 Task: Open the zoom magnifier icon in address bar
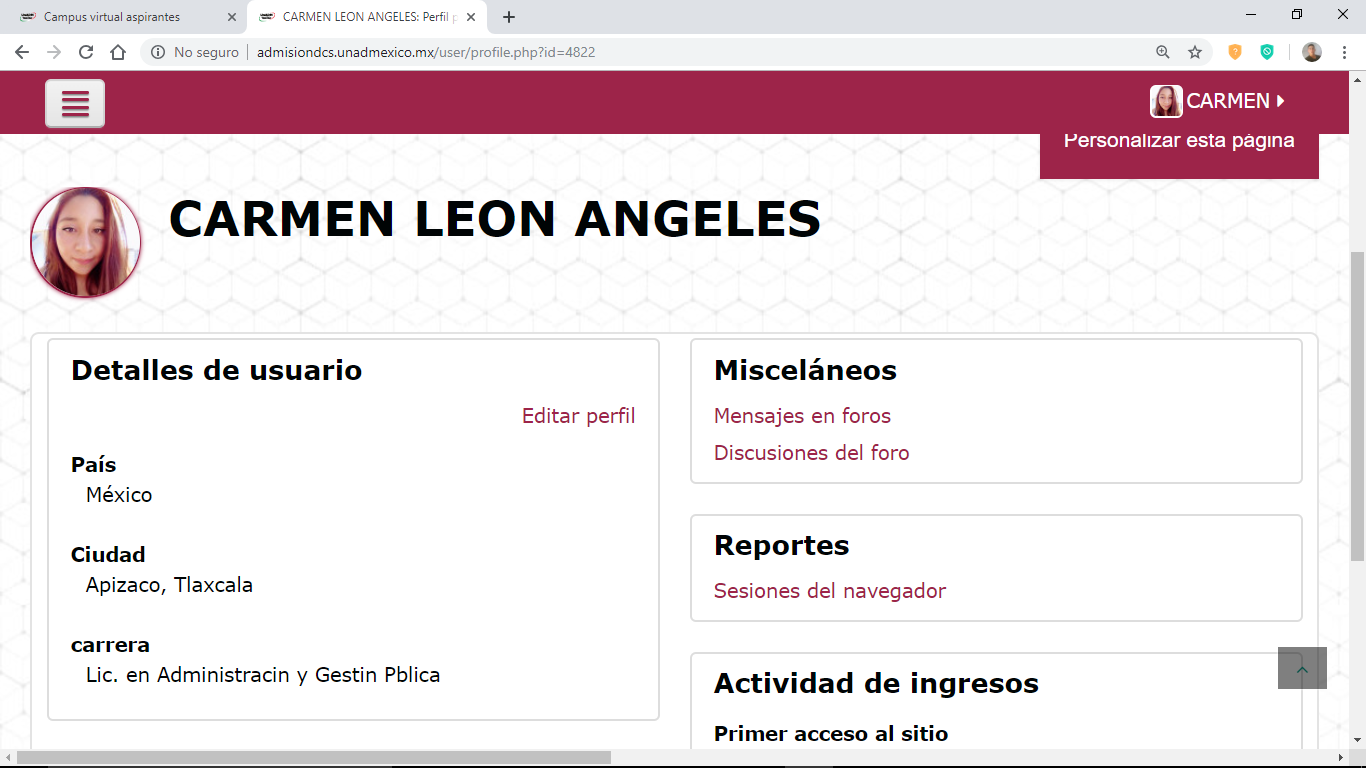coord(1162,52)
